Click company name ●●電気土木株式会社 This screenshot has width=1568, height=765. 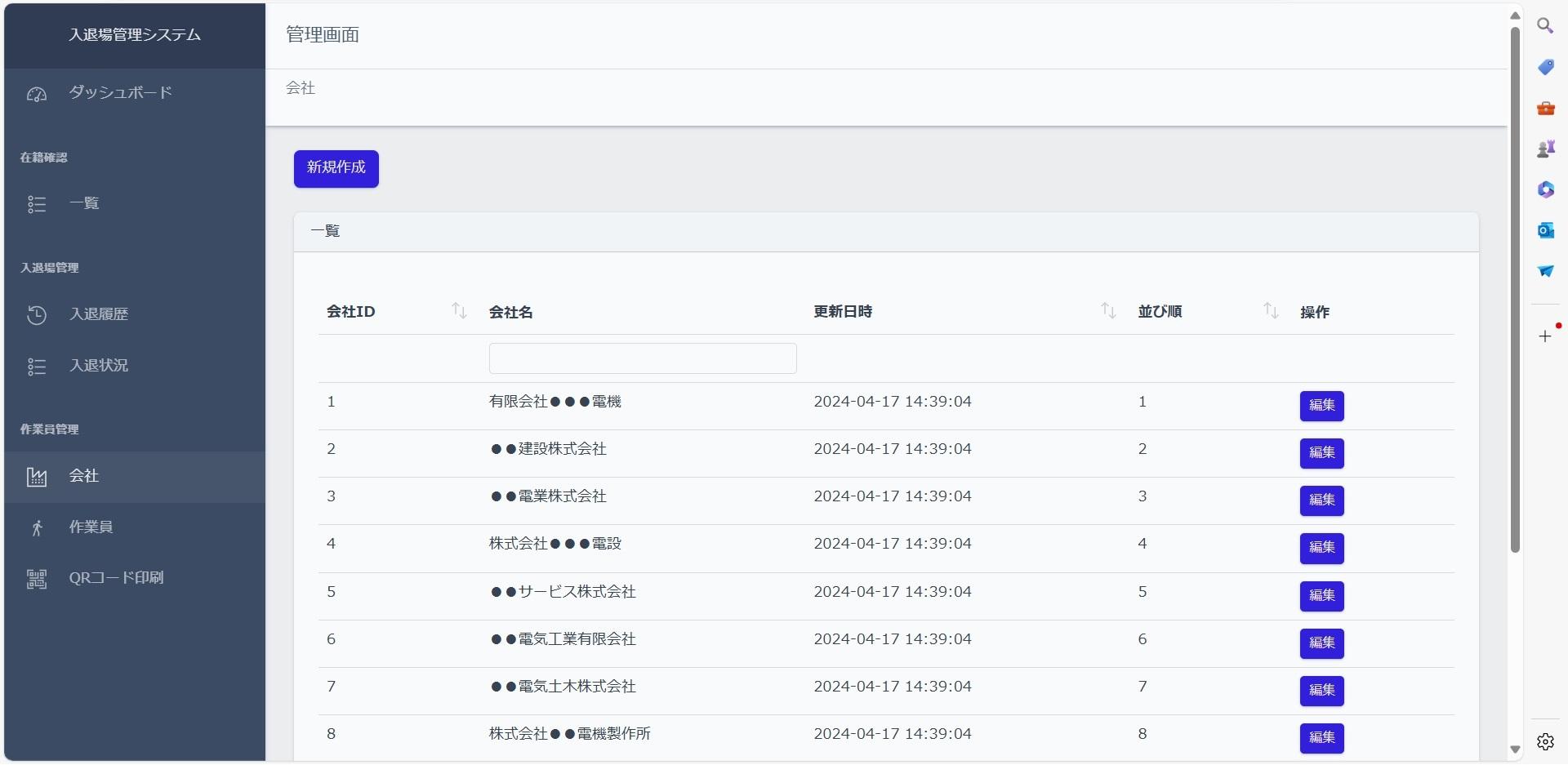pos(563,687)
